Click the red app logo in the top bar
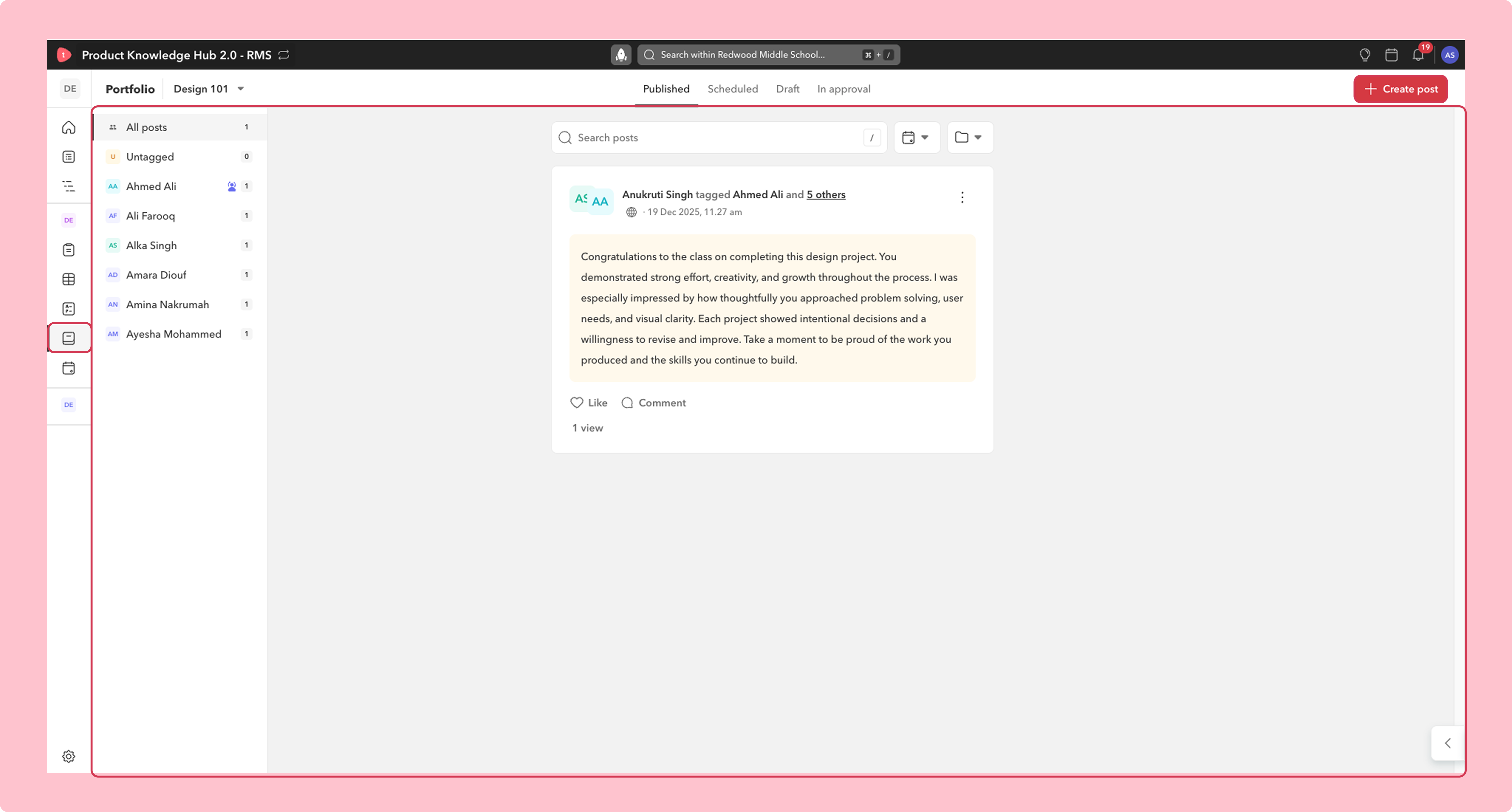Image resolution: width=1512 pixels, height=812 pixels. [64, 55]
